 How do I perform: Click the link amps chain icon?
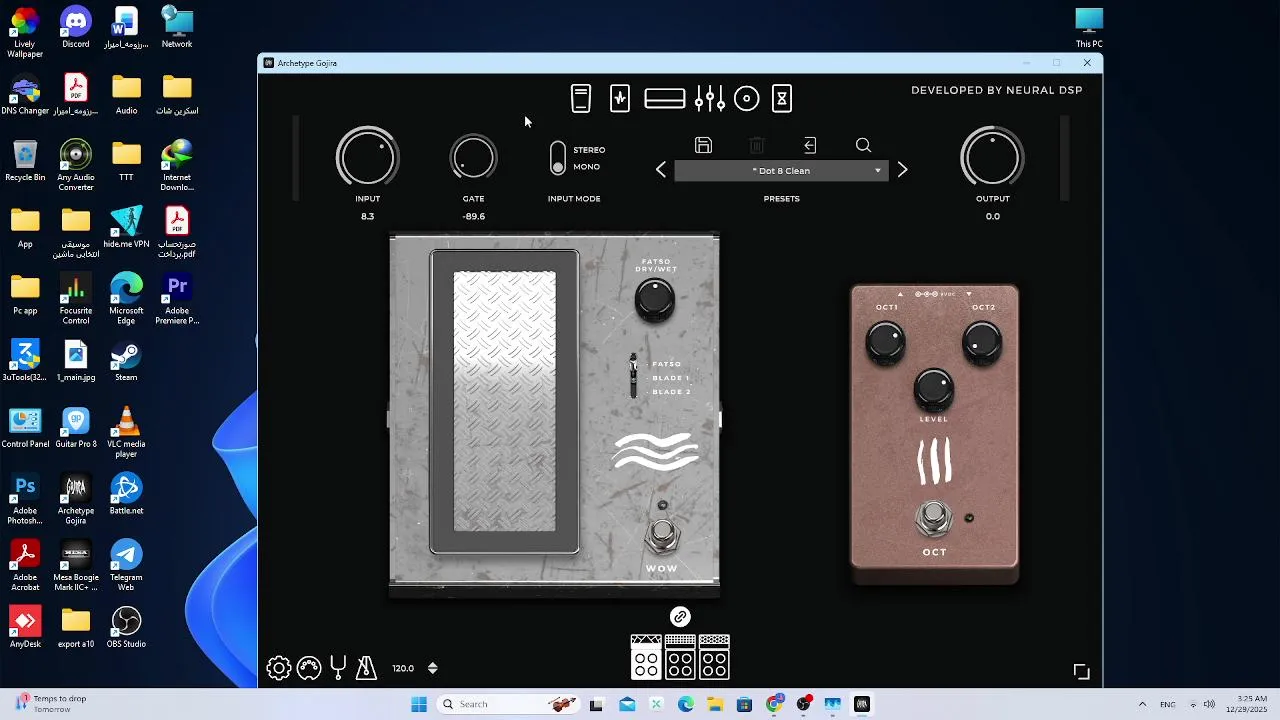click(x=680, y=617)
